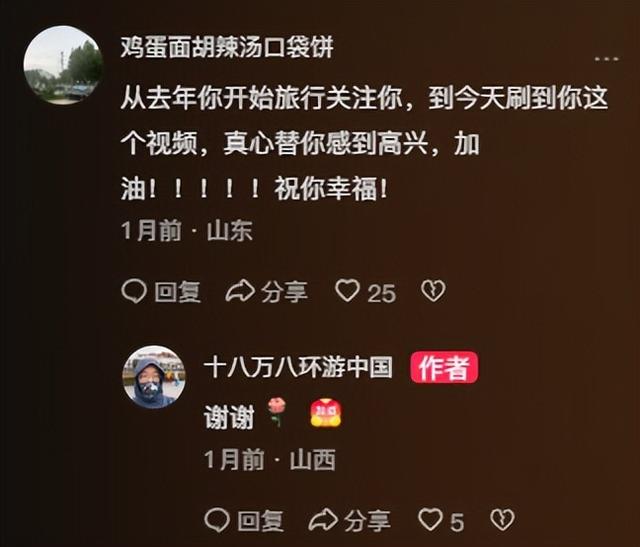
Task: Like the author's reply with 5 likes
Action: point(431,520)
